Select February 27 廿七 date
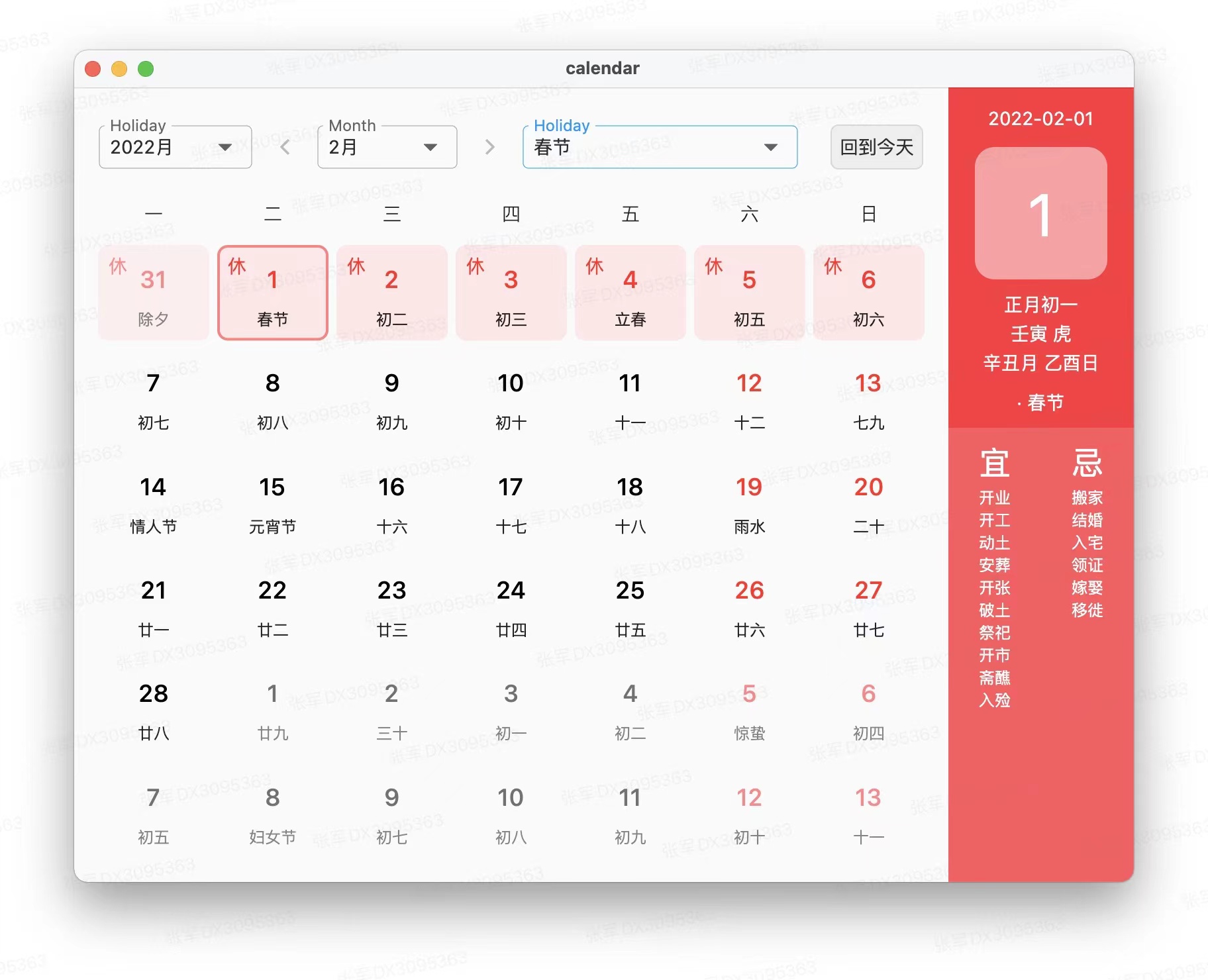This screenshot has height=980, width=1208. coord(869,608)
